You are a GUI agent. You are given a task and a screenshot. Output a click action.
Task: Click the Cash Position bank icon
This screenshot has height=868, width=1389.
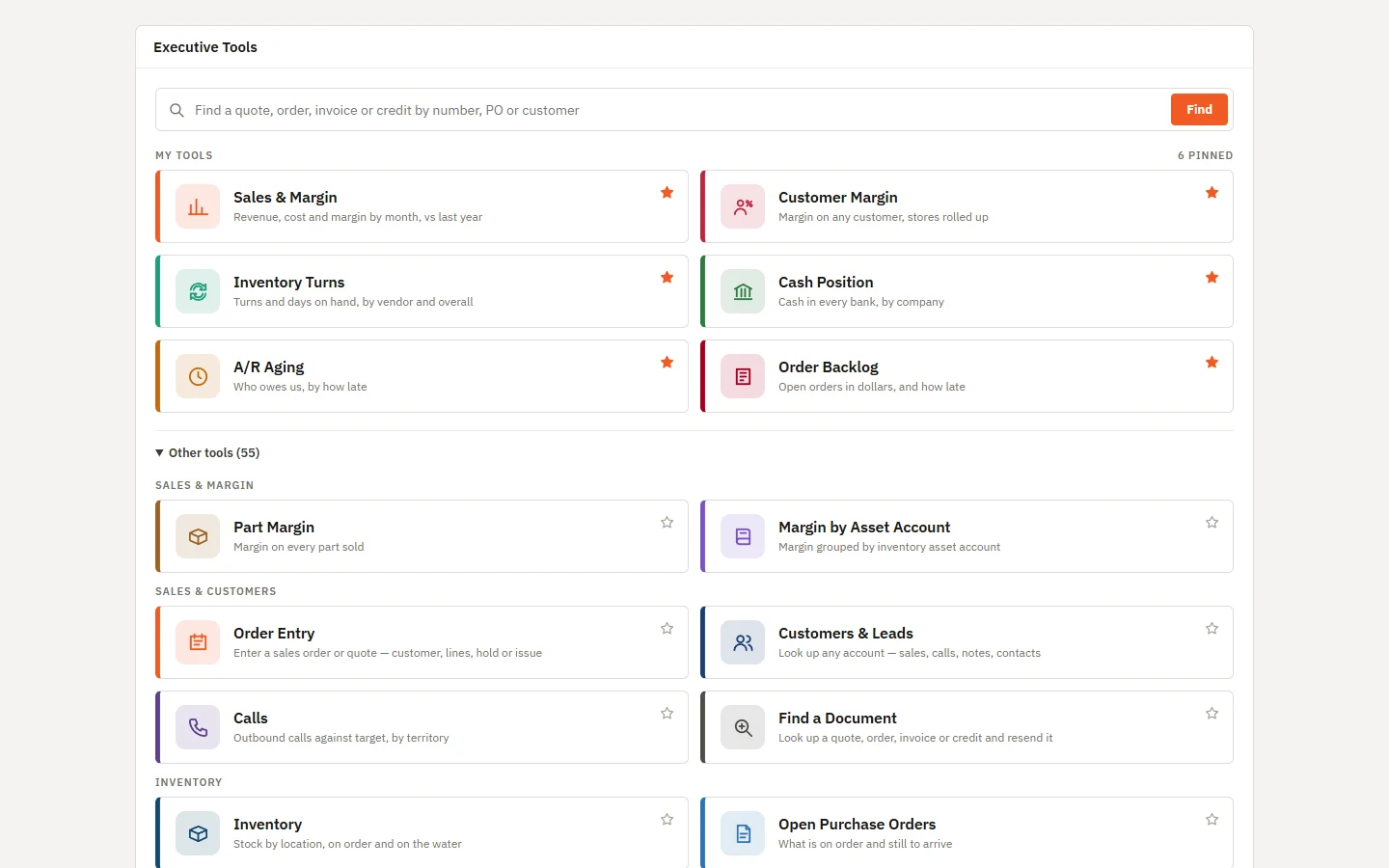point(743,291)
